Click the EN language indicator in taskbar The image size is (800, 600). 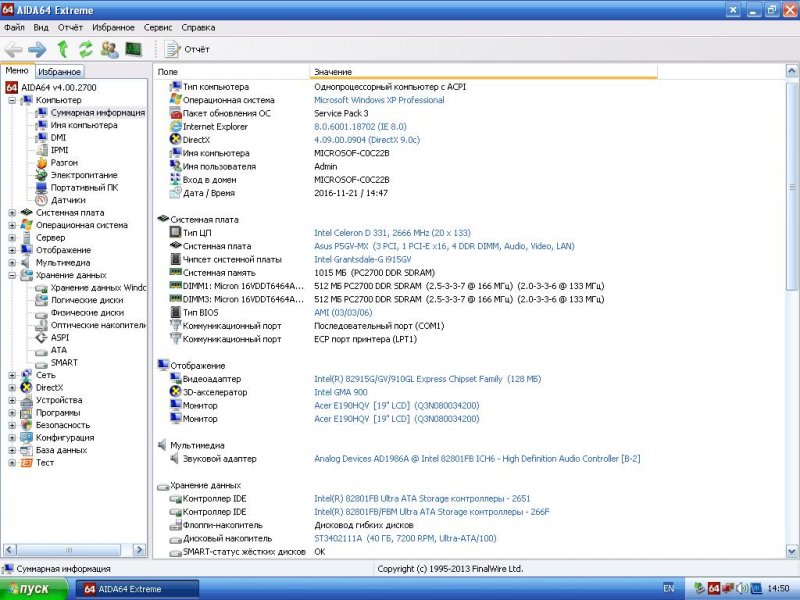click(x=668, y=589)
